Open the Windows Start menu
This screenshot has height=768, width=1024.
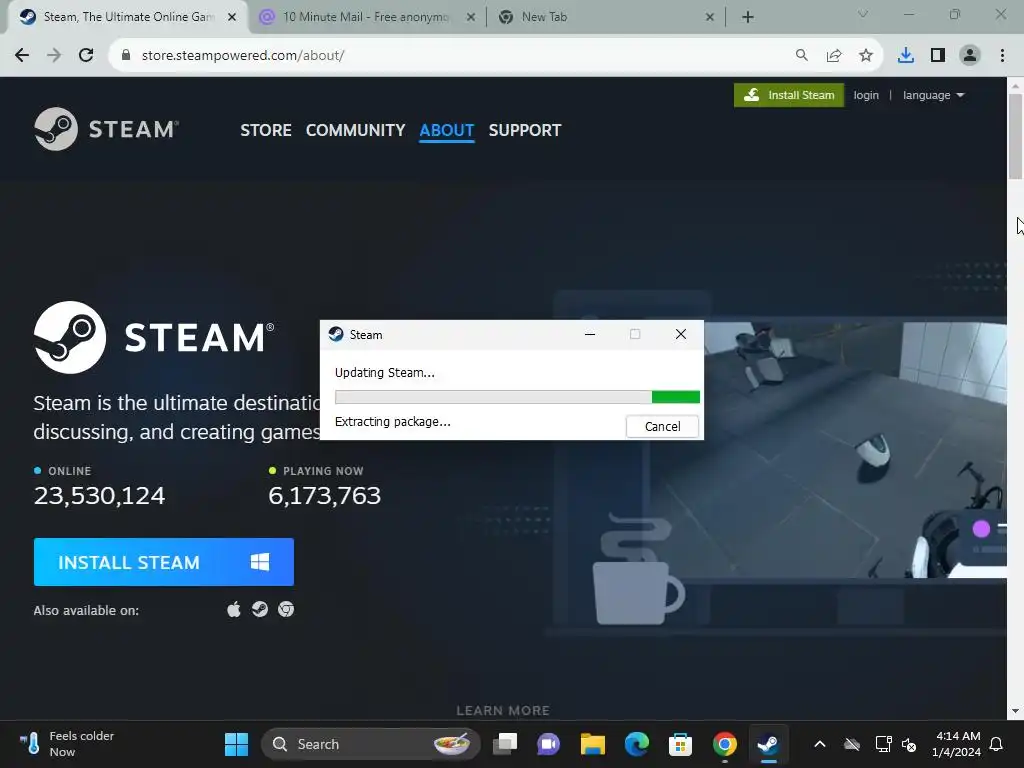[236, 744]
